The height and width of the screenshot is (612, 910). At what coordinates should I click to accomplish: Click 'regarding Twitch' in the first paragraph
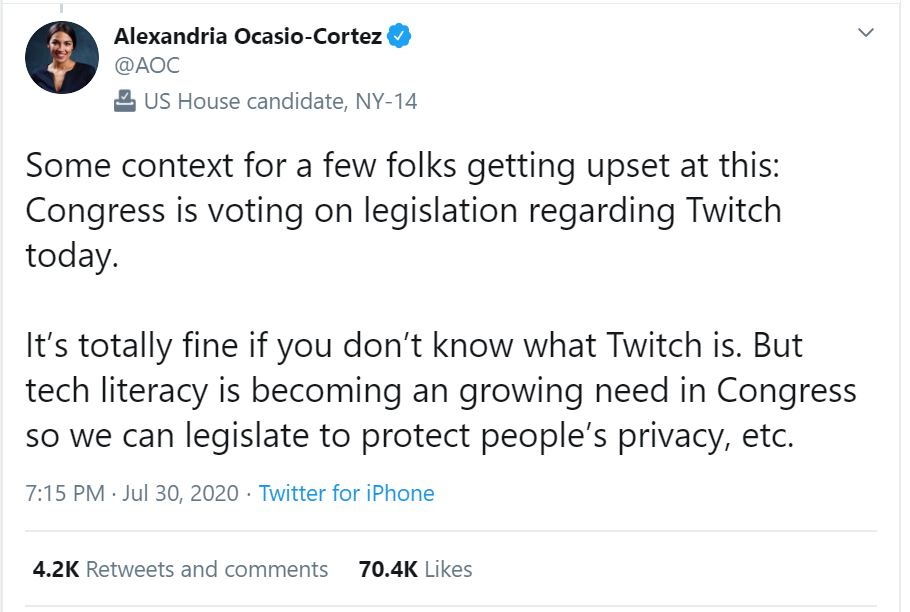click(656, 211)
